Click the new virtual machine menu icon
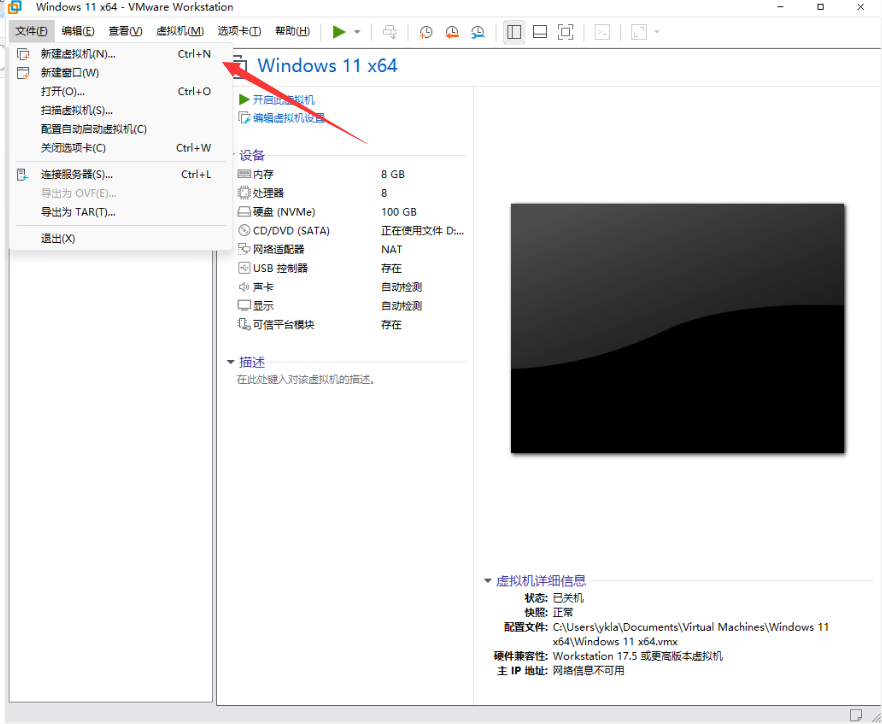The width and height of the screenshot is (882, 724). click(x=23, y=54)
